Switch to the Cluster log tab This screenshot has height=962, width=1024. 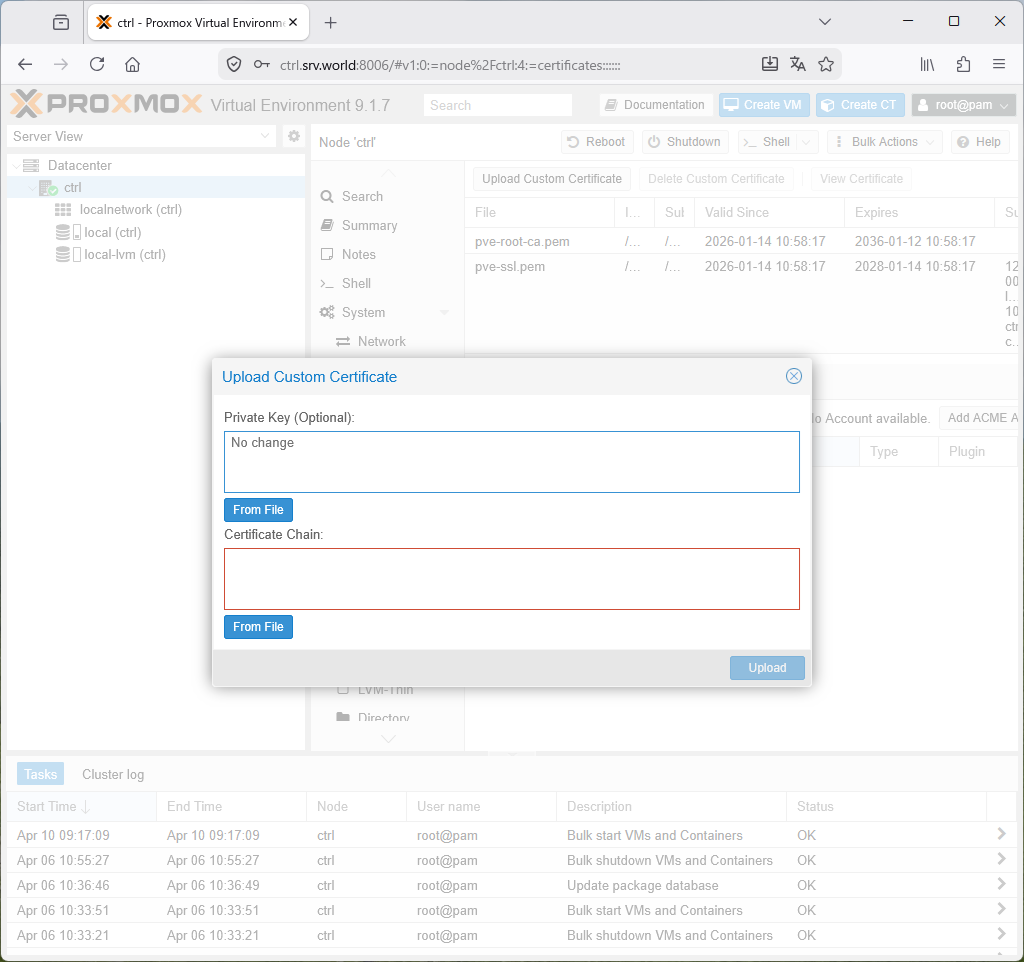113,774
